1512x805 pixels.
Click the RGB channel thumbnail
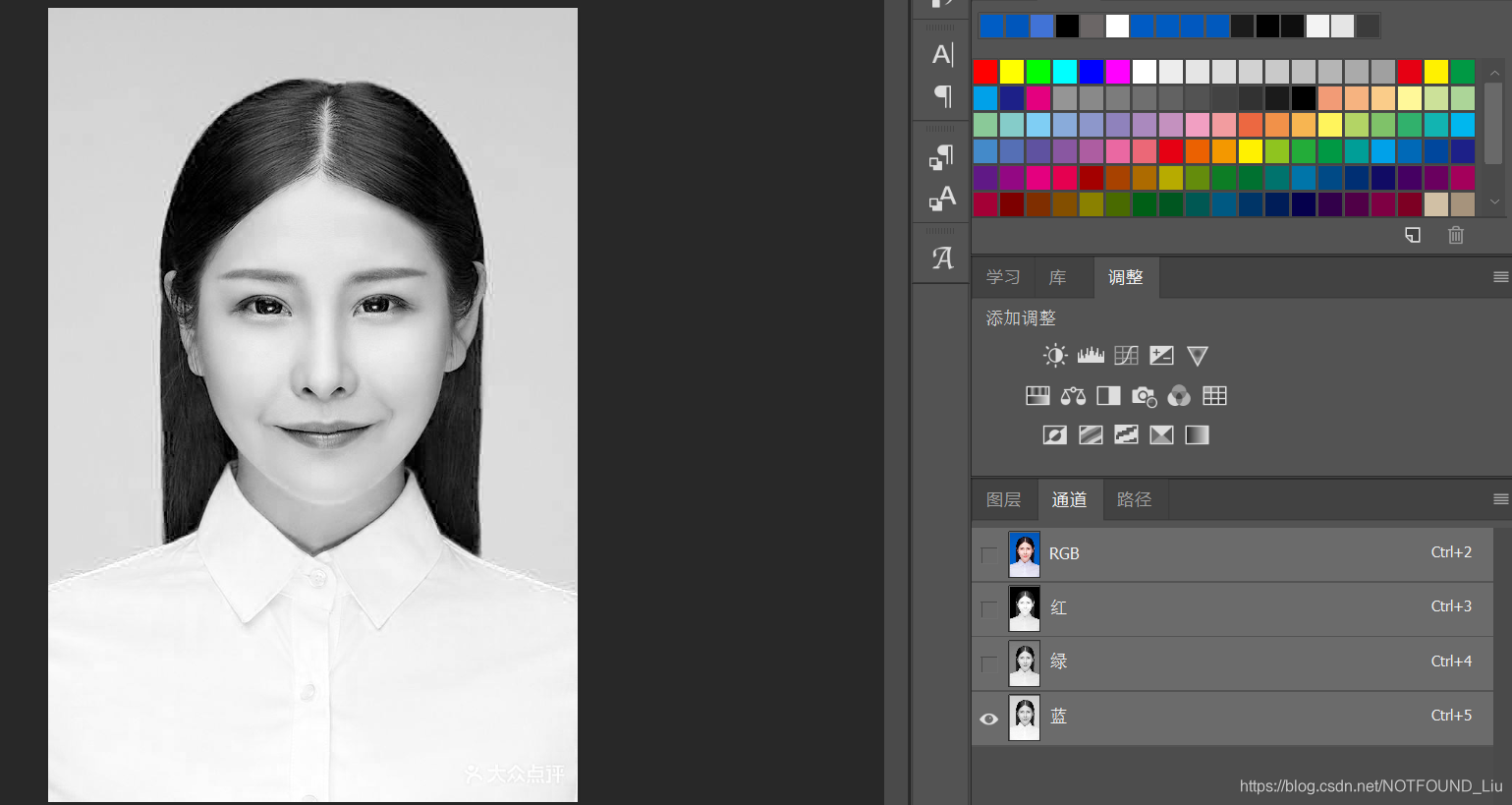1024,554
